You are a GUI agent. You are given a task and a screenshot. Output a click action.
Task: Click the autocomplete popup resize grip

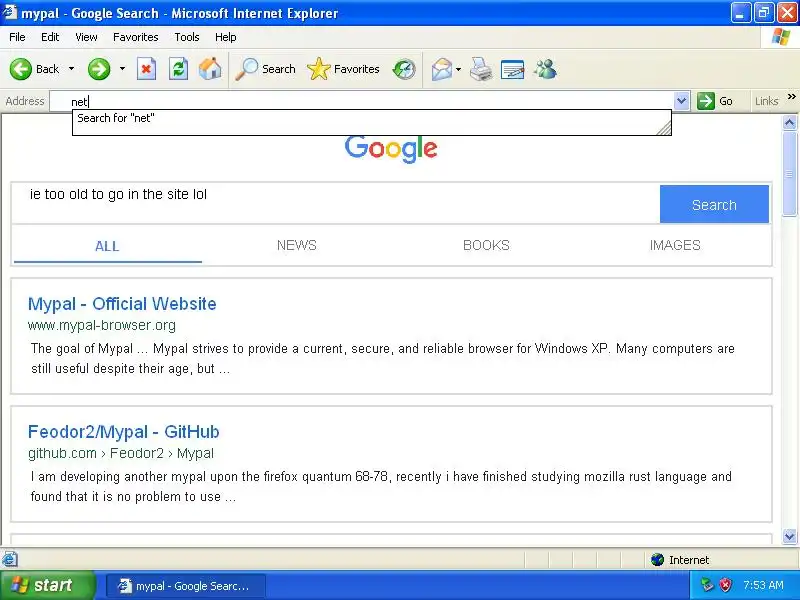click(x=664, y=128)
